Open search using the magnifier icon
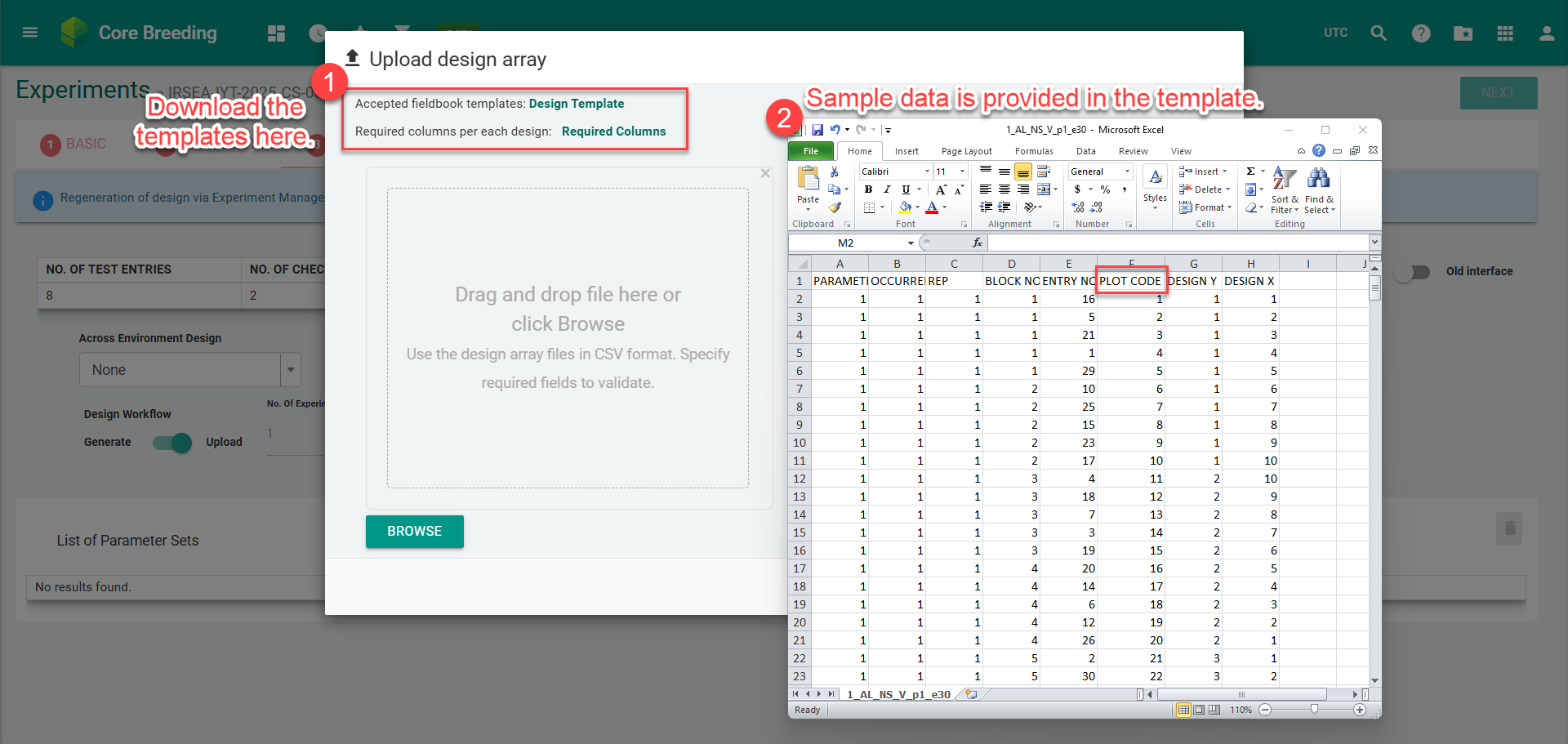Screen dimensions: 1568x744 [x=1379, y=33]
